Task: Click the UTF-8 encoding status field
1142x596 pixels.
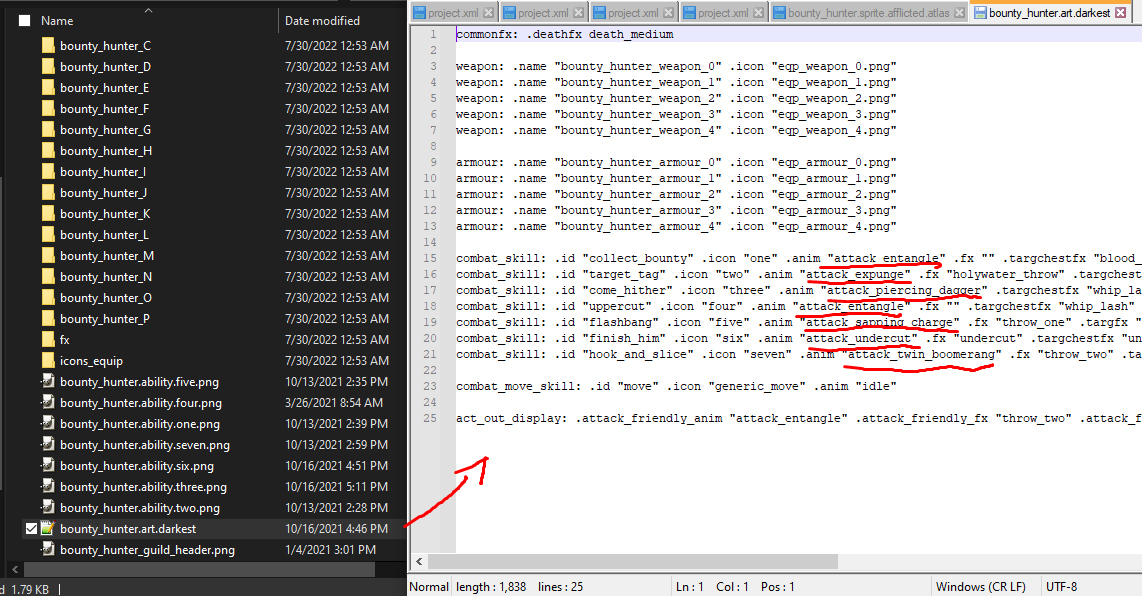Action: point(1061,587)
